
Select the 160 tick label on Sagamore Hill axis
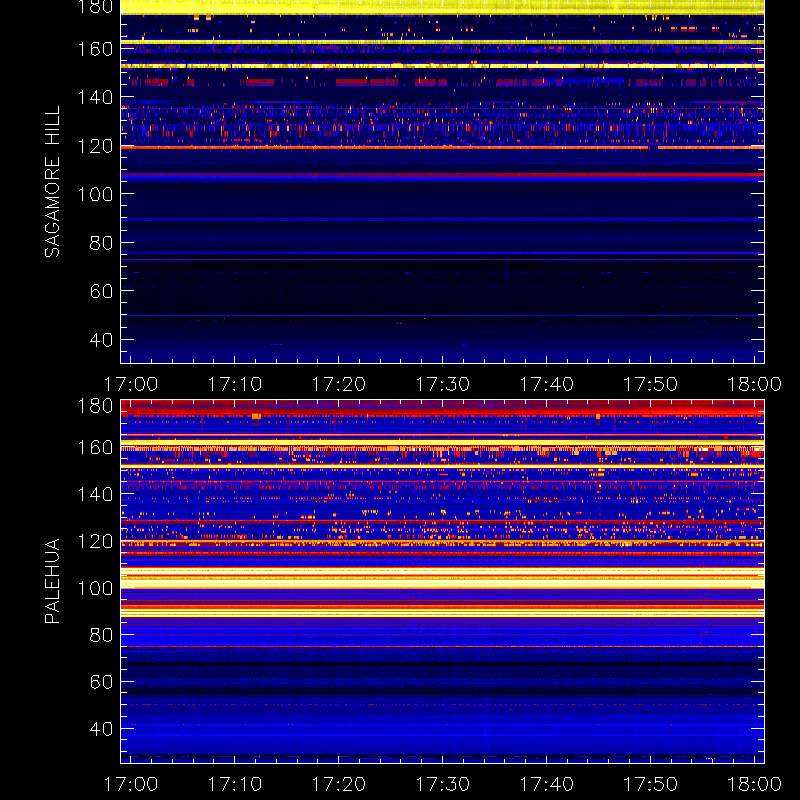click(95, 49)
